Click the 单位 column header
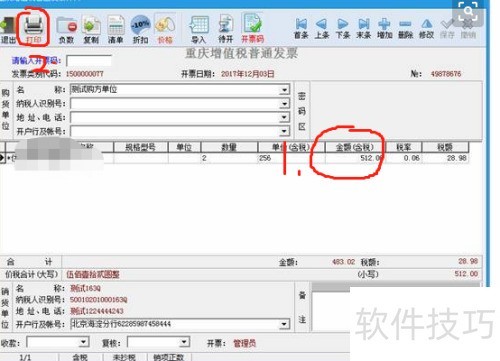The width and height of the screenshot is (500, 361). pyautogui.click(x=184, y=147)
